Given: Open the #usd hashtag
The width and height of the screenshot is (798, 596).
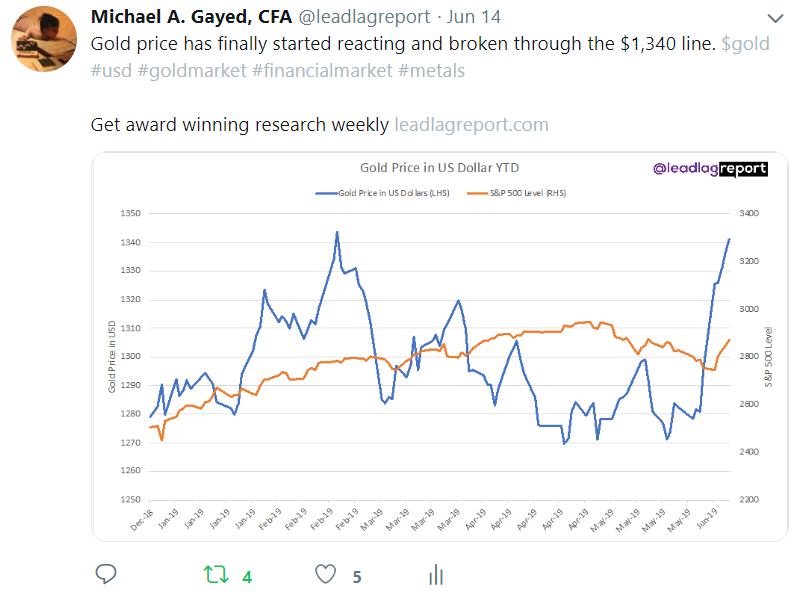Looking at the screenshot, I should pos(113,71).
